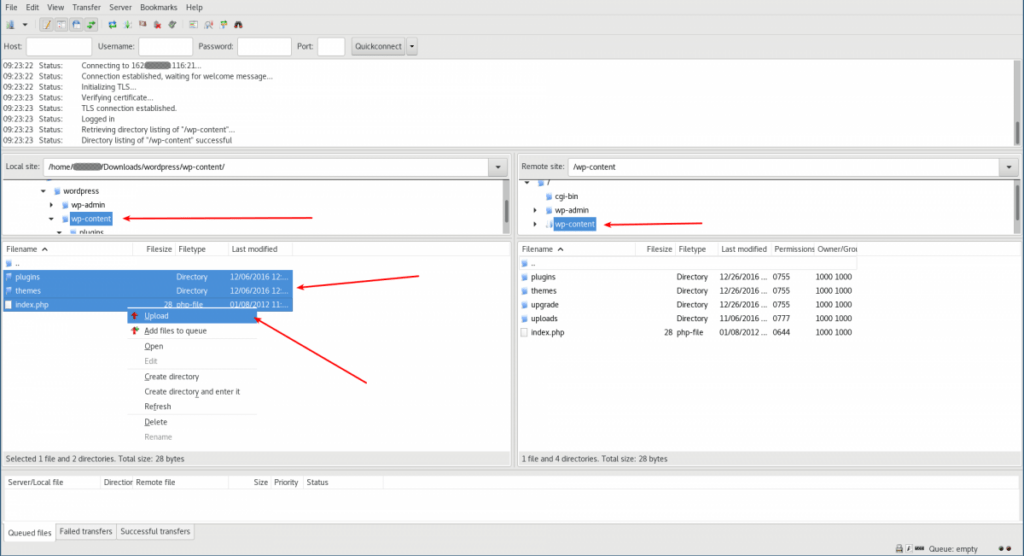Open the Remote site path dropdown

tap(1008, 167)
